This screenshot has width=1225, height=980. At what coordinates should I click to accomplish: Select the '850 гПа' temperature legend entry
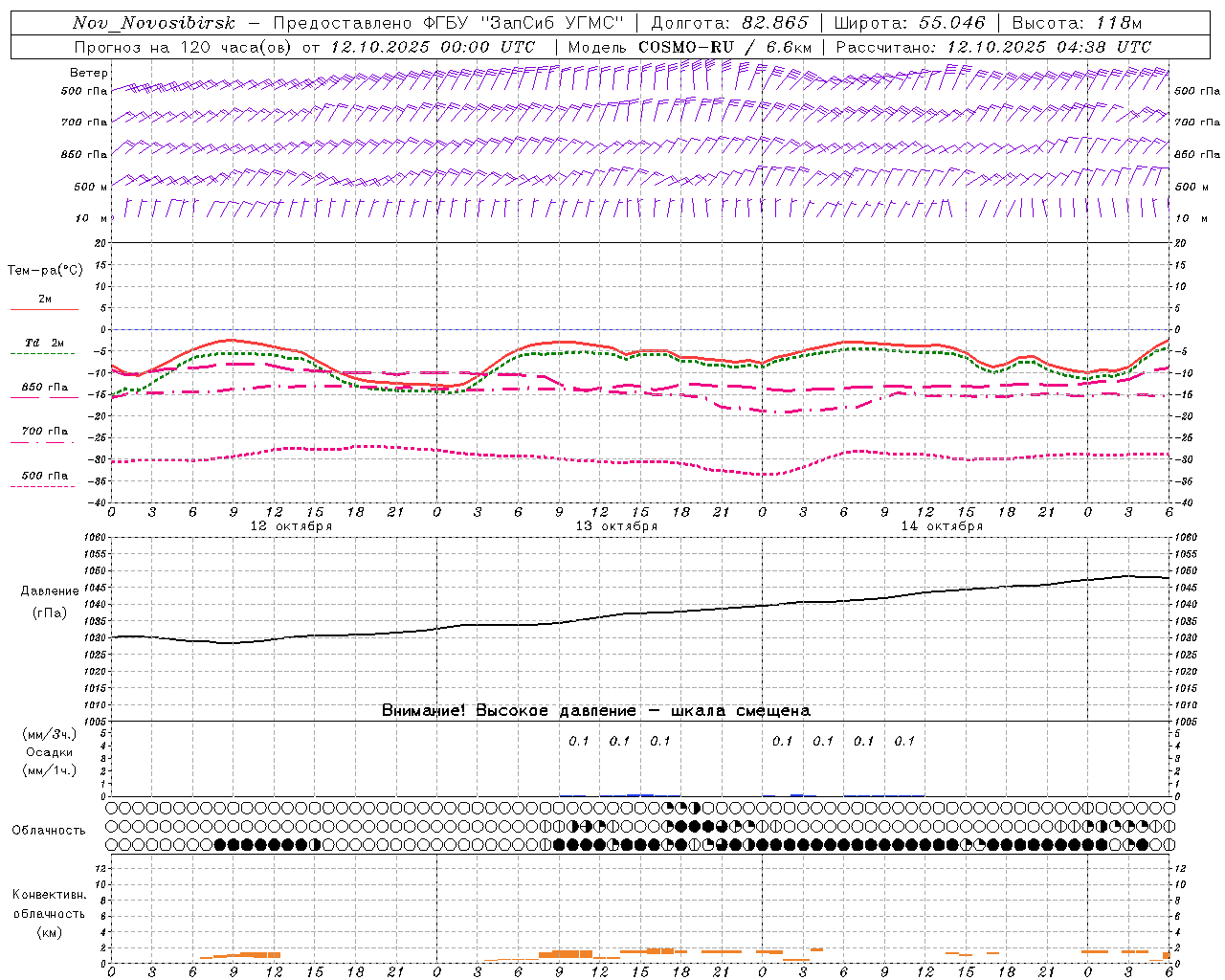[45, 388]
